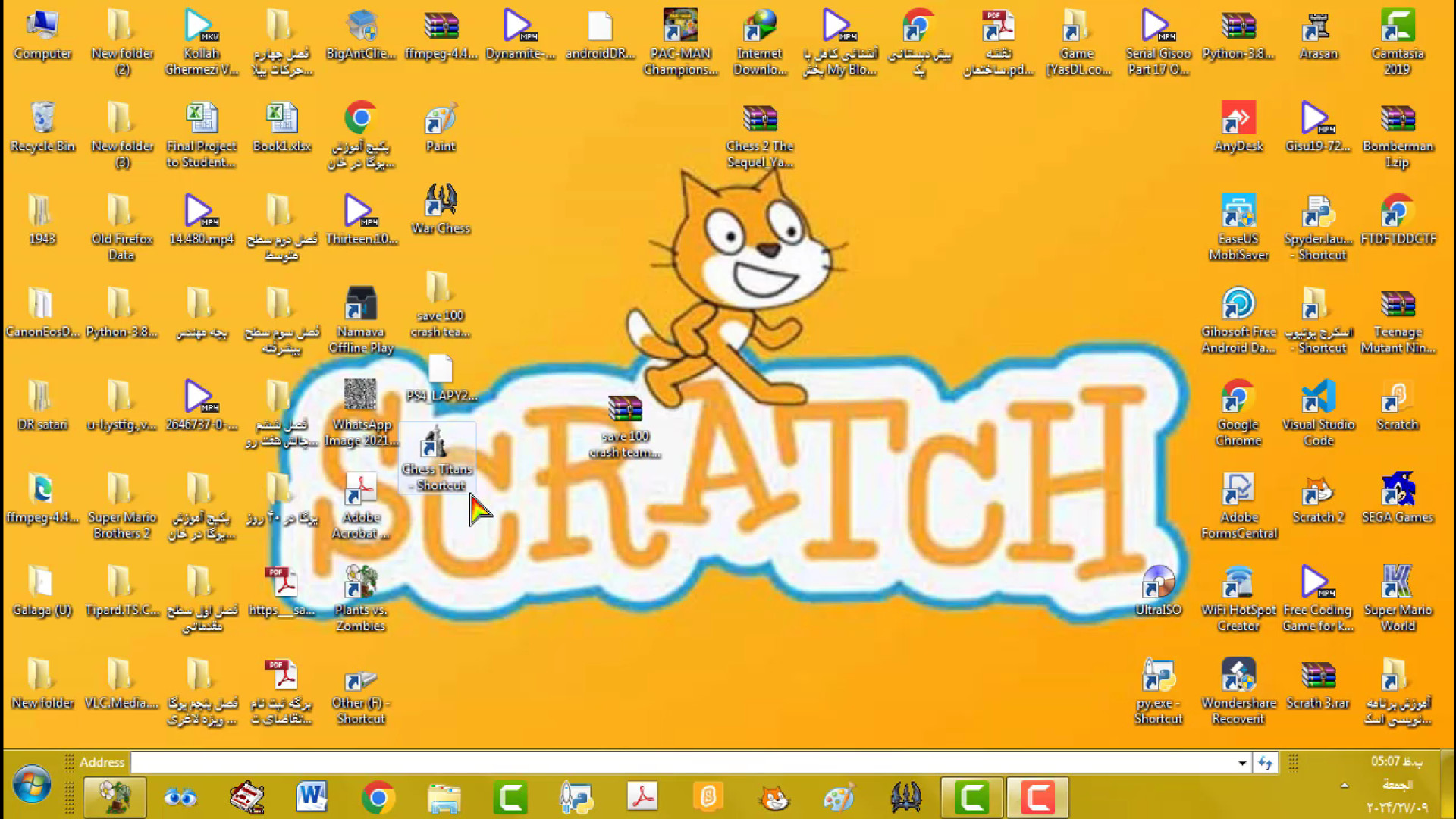Open the Adobe Acrobat desktop shortcut
Viewport: 1456px width, 819px height.
point(361,507)
